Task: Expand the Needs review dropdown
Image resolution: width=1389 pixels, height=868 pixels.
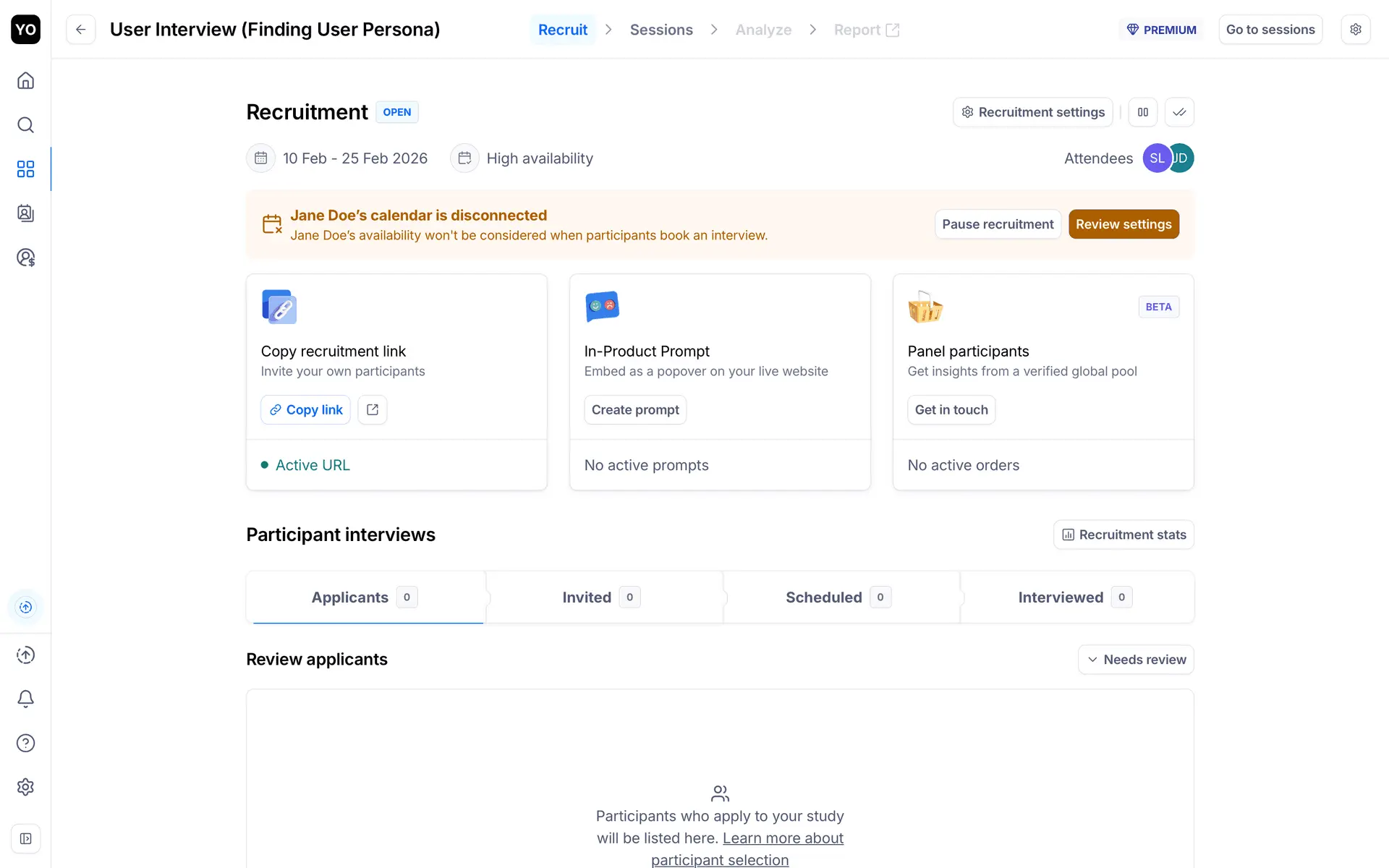Action: pyautogui.click(x=1136, y=660)
